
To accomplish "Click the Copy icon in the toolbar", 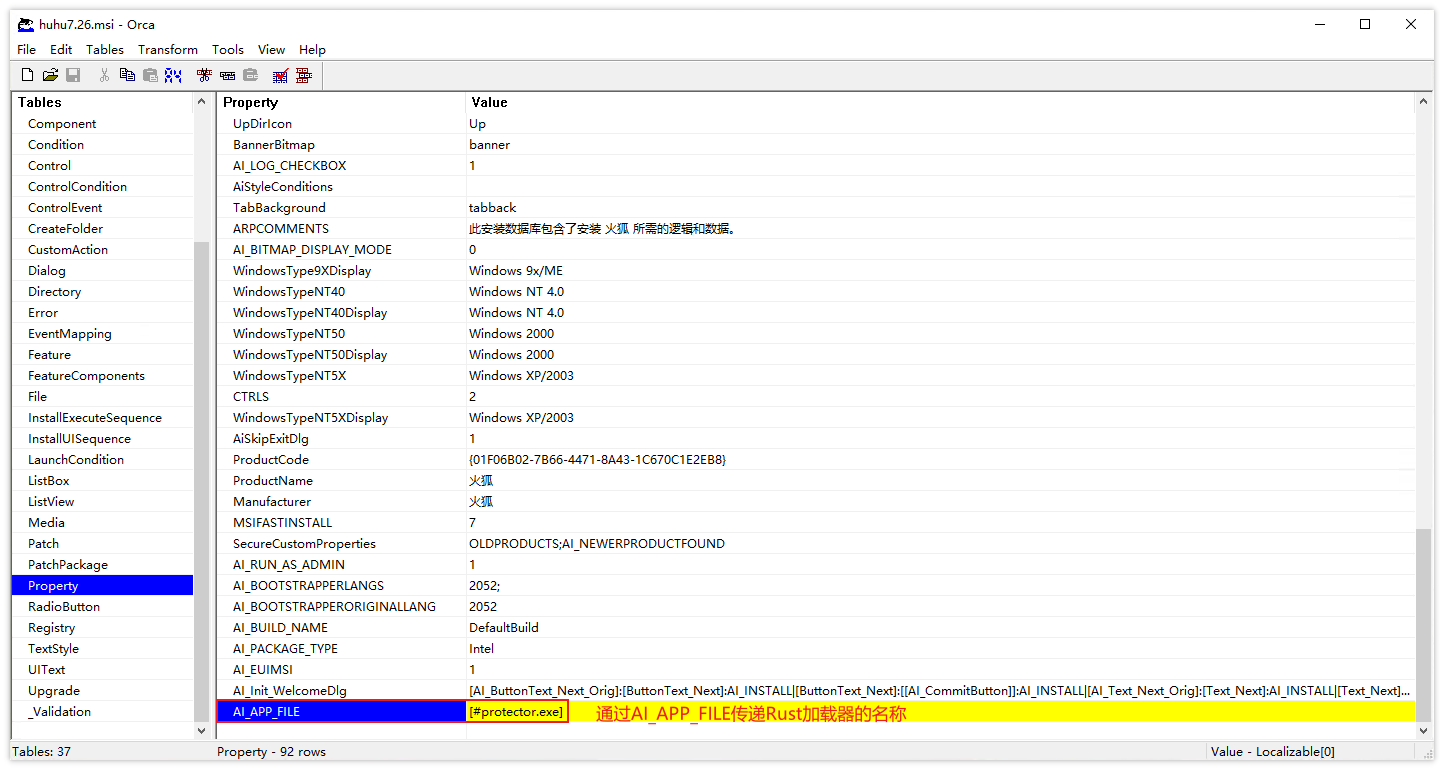I will point(127,75).
